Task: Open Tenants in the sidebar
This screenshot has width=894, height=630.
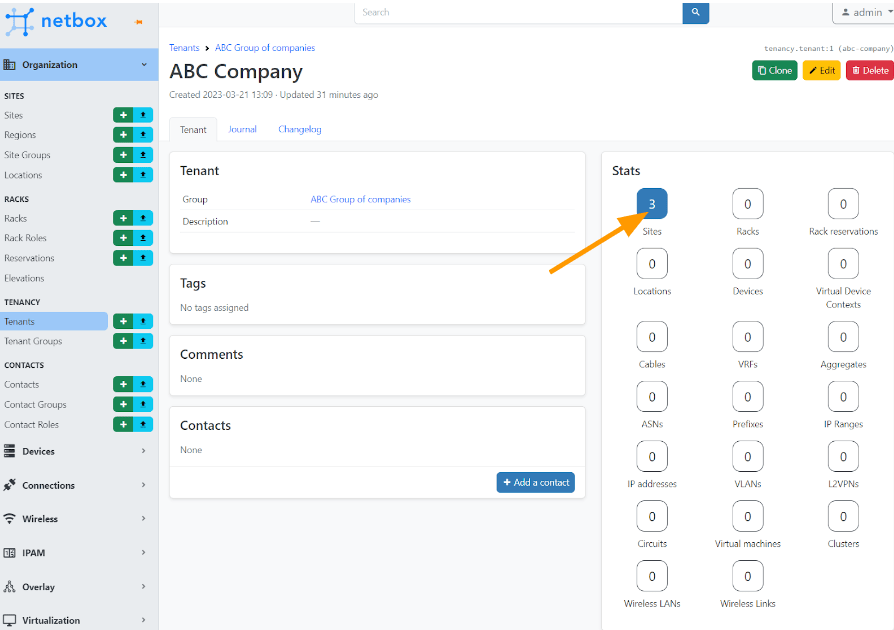Action: [x=54, y=322]
